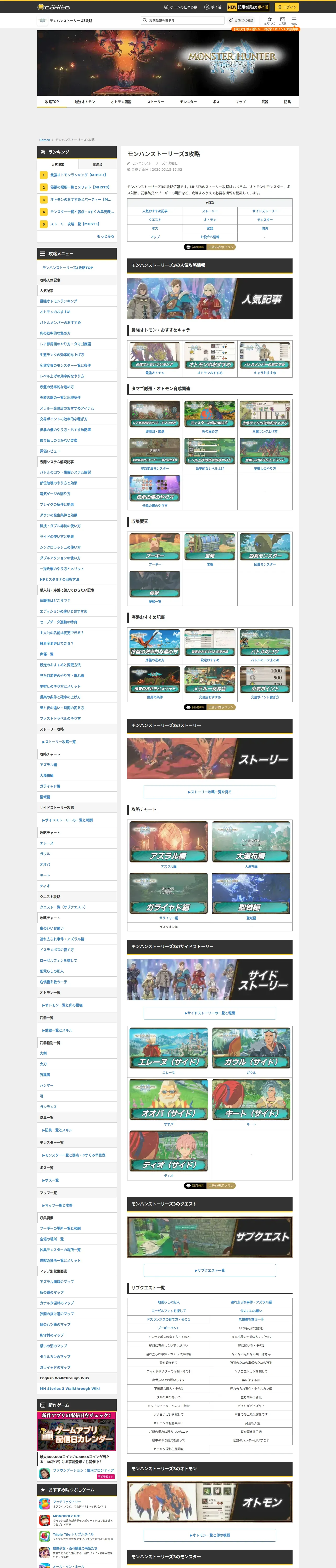Click 人気おすすめ記事 in the table of contents
The height and width of the screenshot is (1568, 336).
point(155,211)
